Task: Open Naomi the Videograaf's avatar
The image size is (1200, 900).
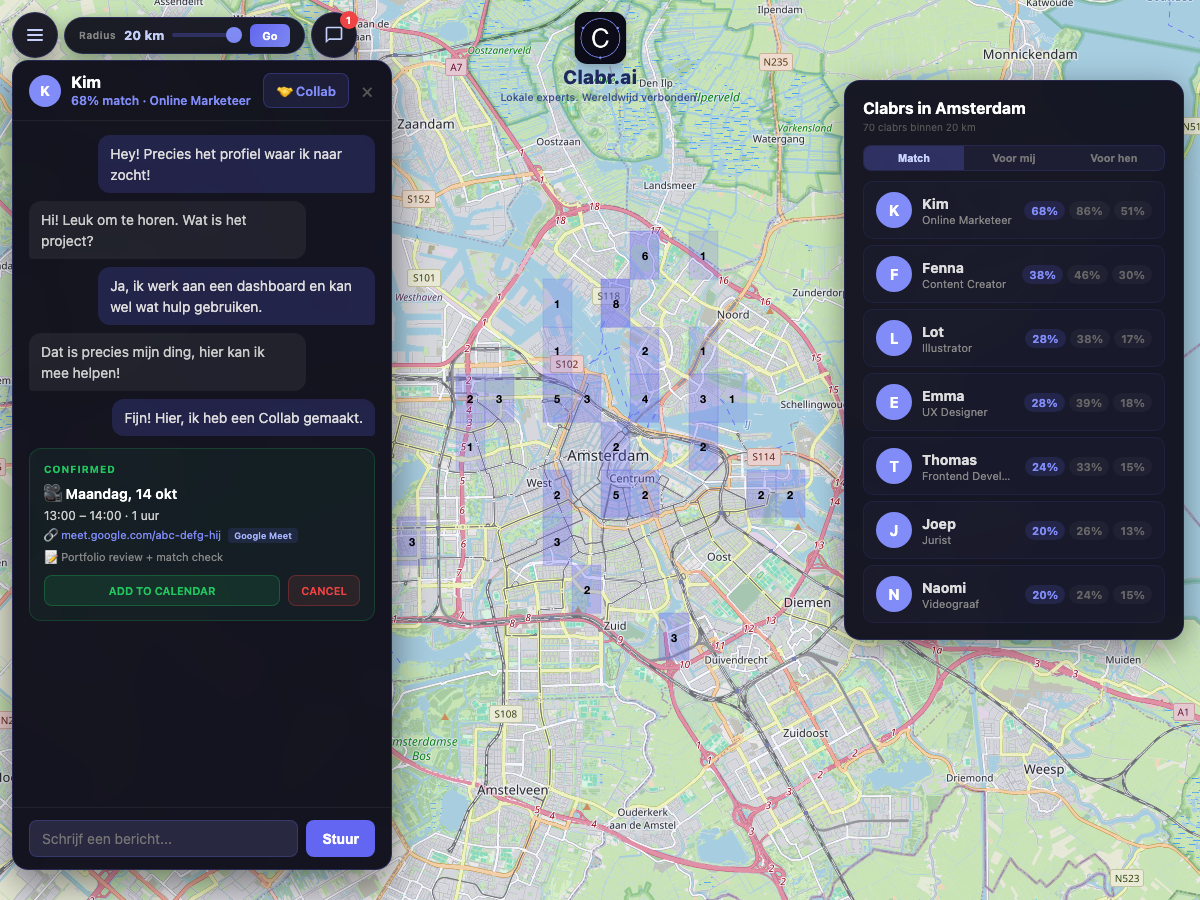Action: click(893, 594)
